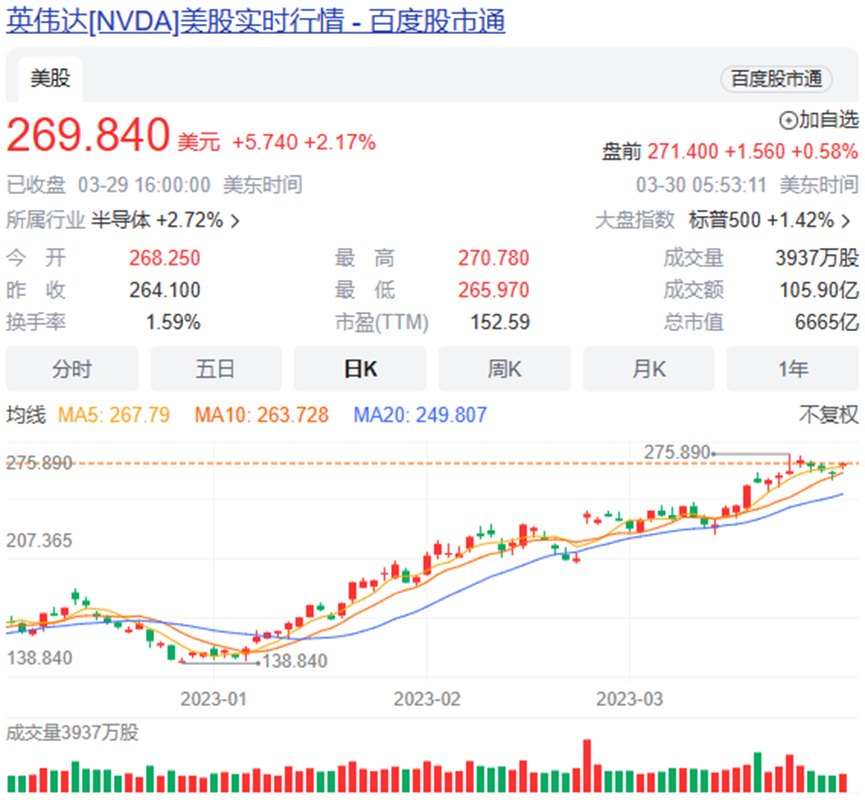Viewport: 865px width, 800px height.
Task: Click the 换手率 value 1.59%
Action: click(173, 322)
